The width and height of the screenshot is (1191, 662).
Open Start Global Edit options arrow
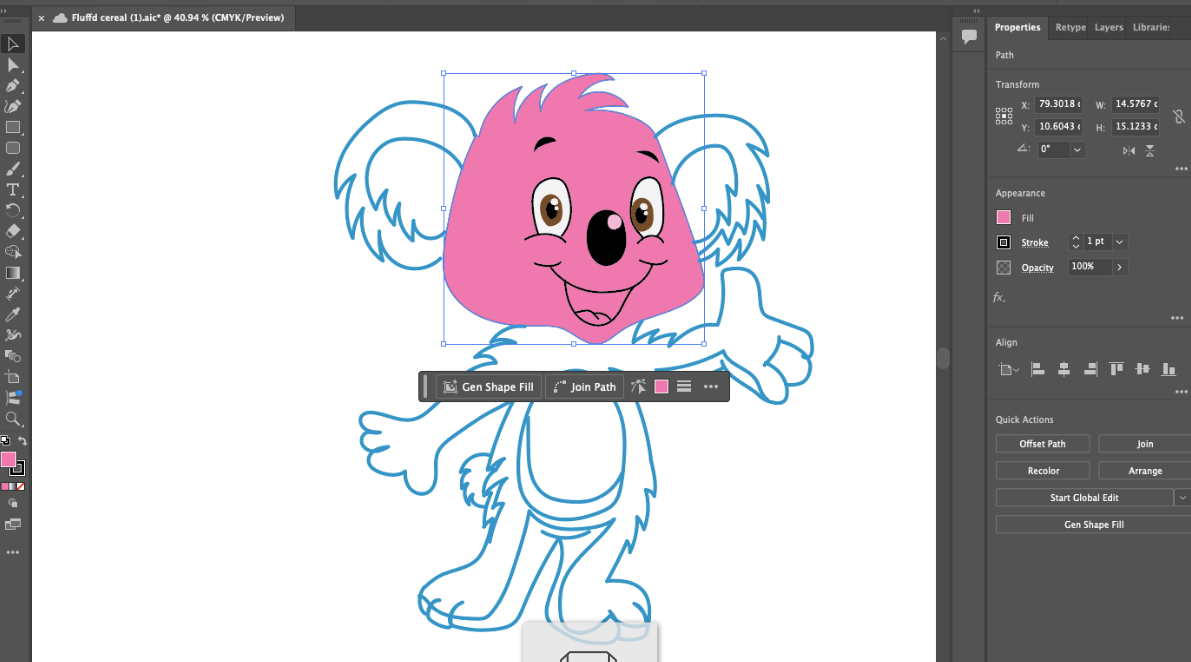[1183, 498]
